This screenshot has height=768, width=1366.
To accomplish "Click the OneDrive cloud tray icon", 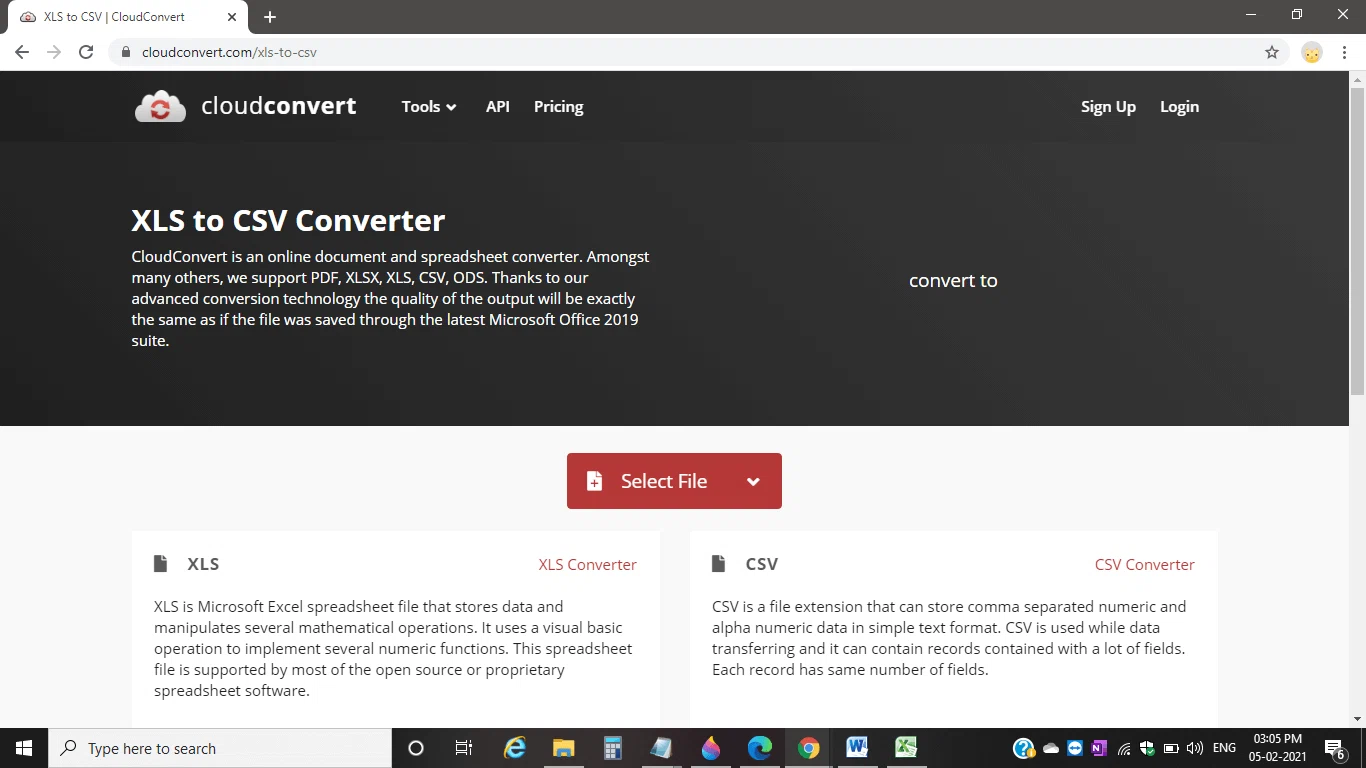I will coord(1051,748).
